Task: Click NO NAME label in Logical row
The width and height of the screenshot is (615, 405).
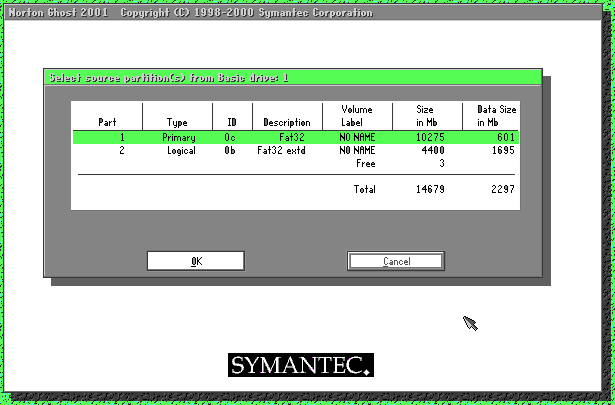Action: click(357, 151)
